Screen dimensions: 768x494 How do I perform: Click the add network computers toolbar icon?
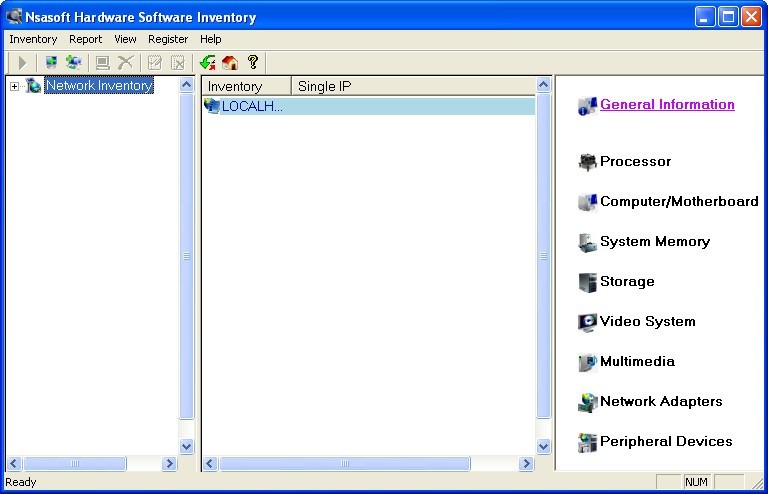pyautogui.click(x=74, y=63)
